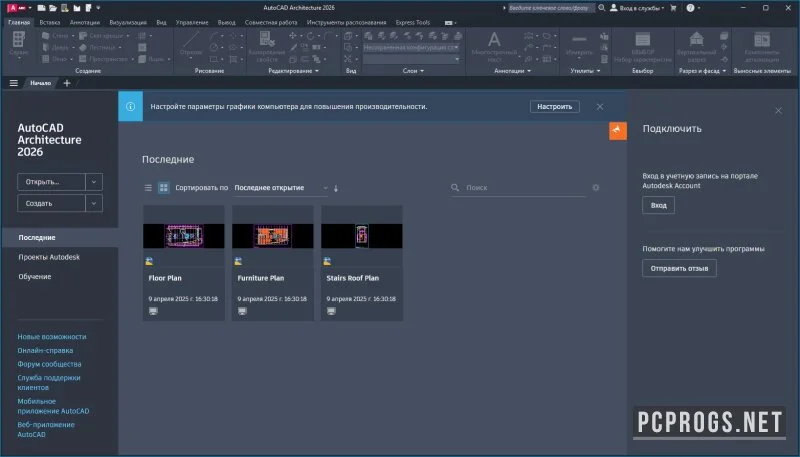Click the orange announcements megaphone icon

618,131
